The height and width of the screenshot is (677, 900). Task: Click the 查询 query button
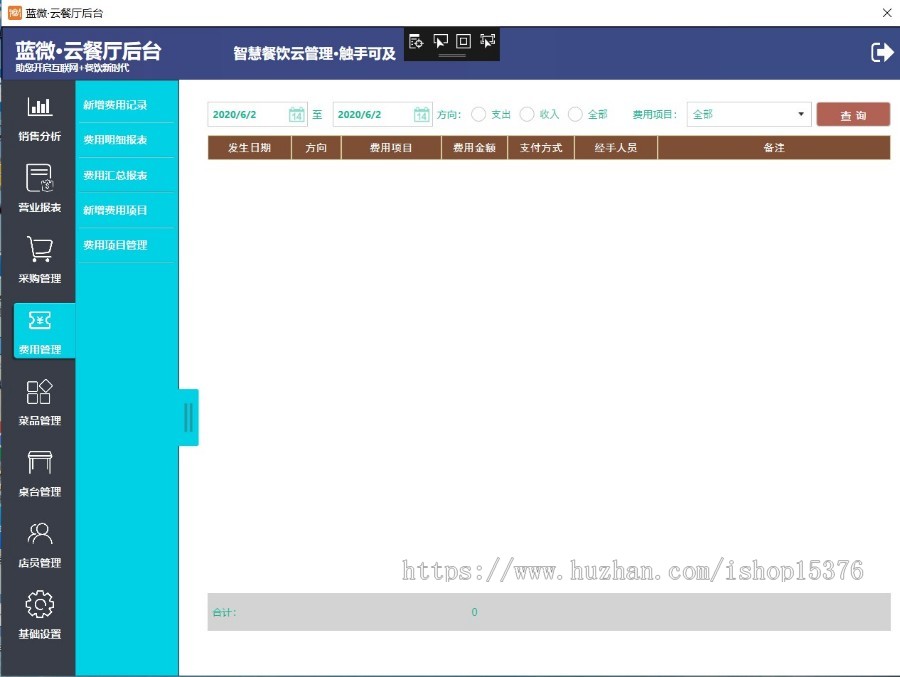pos(853,114)
